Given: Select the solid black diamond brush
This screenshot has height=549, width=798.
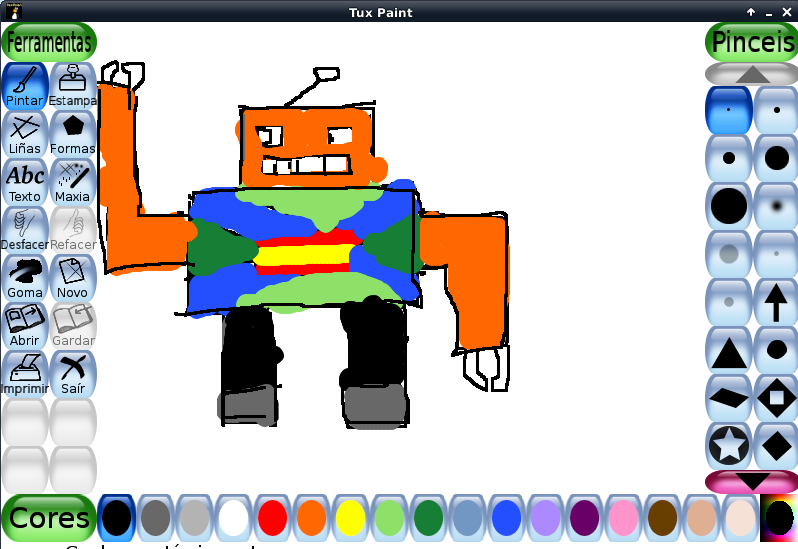Looking at the screenshot, I should coord(776,446).
